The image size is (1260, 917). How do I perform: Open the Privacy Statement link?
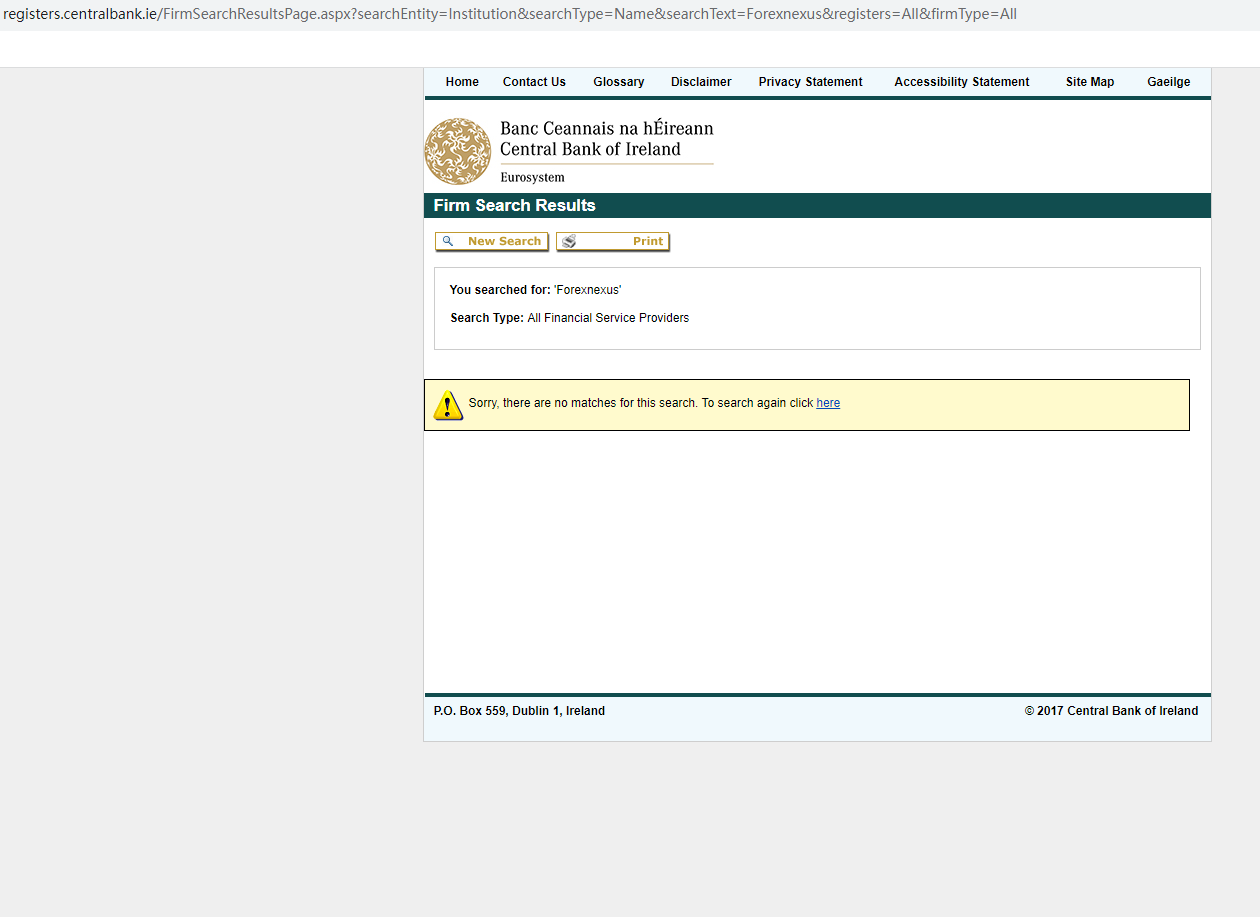point(810,82)
